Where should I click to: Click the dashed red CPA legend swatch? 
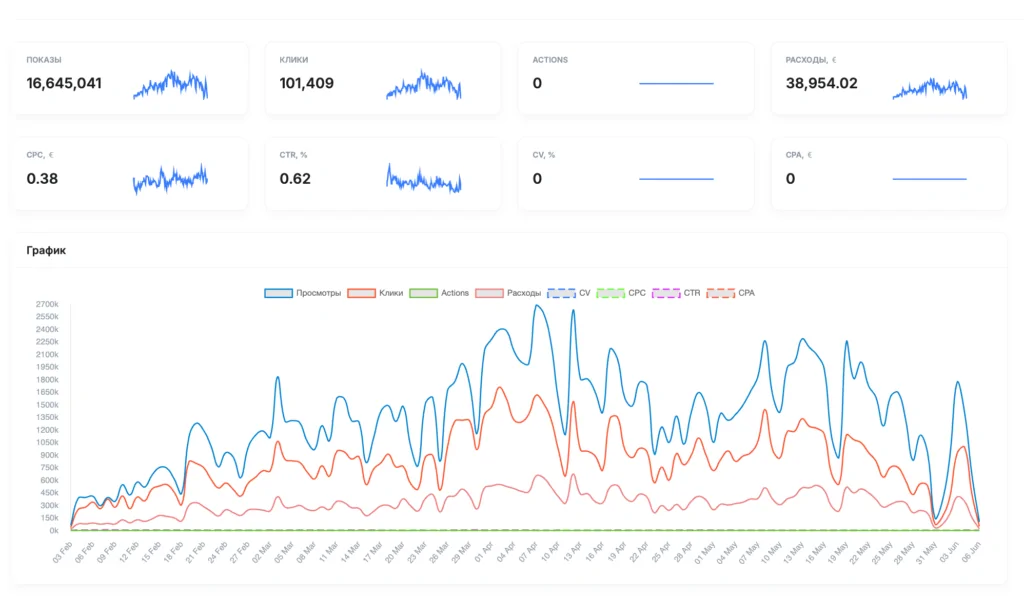(x=721, y=293)
